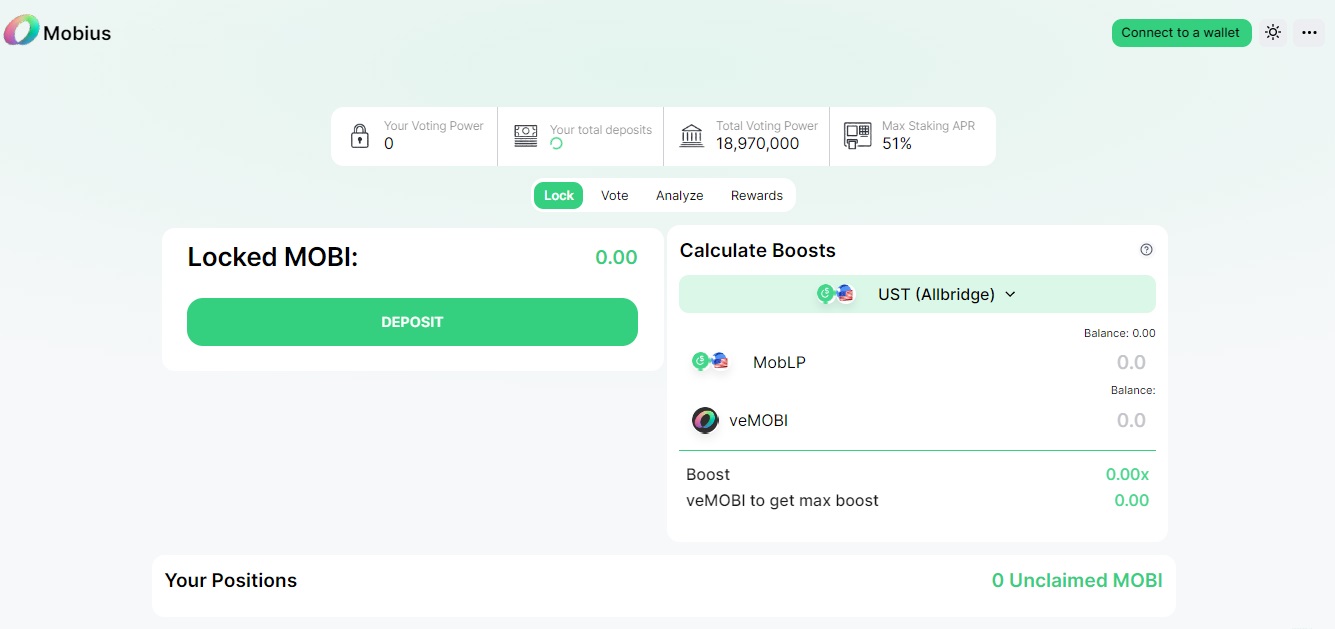Click the padlock Voting Power icon
The width and height of the screenshot is (1335, 629).
[360, 136]
